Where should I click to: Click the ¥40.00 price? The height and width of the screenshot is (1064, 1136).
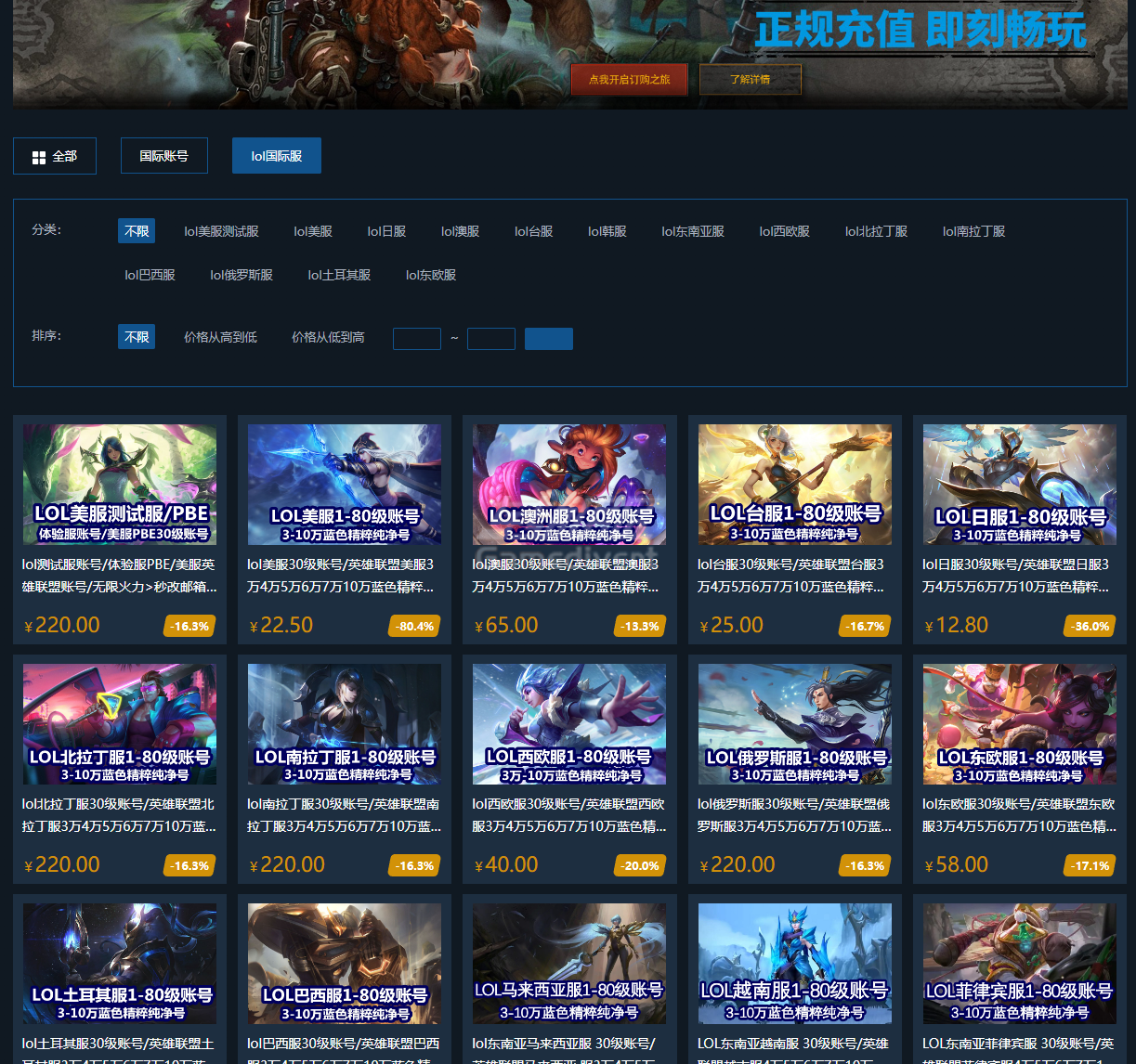(506, 864)
